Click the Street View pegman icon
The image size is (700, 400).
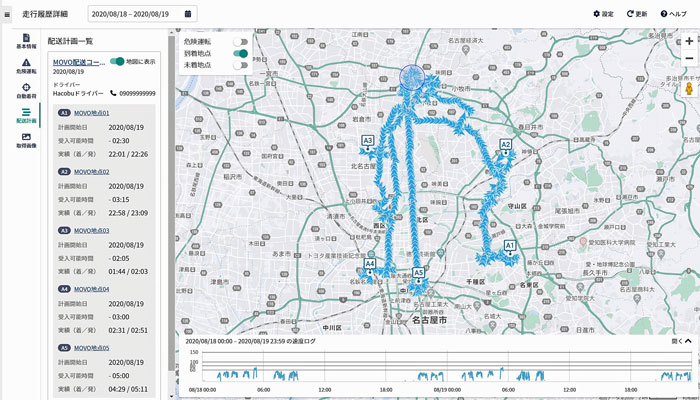coord(690,89)
